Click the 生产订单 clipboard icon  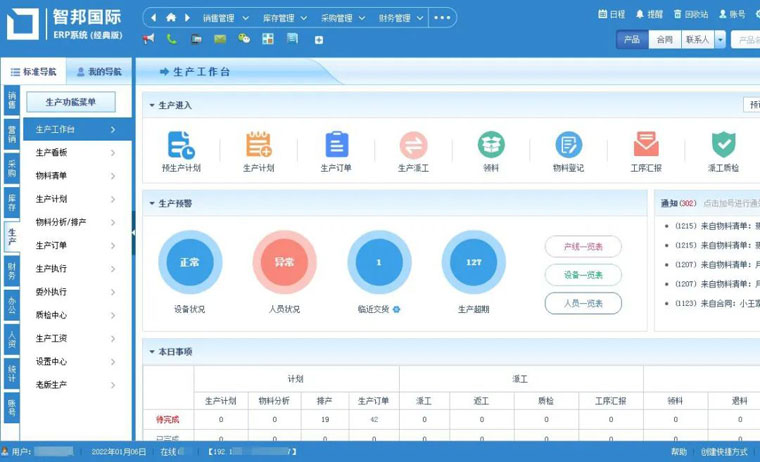[337, 146]
